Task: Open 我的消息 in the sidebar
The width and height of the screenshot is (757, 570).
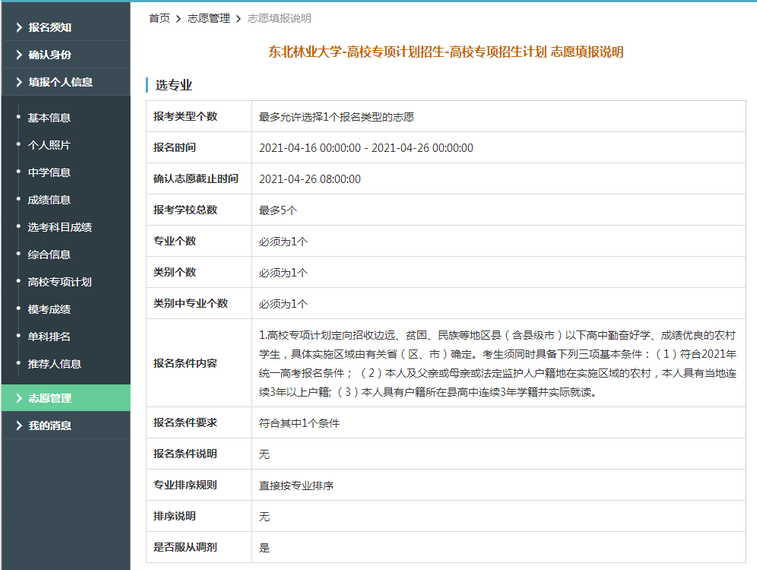Action: click(x=66, y=426)
